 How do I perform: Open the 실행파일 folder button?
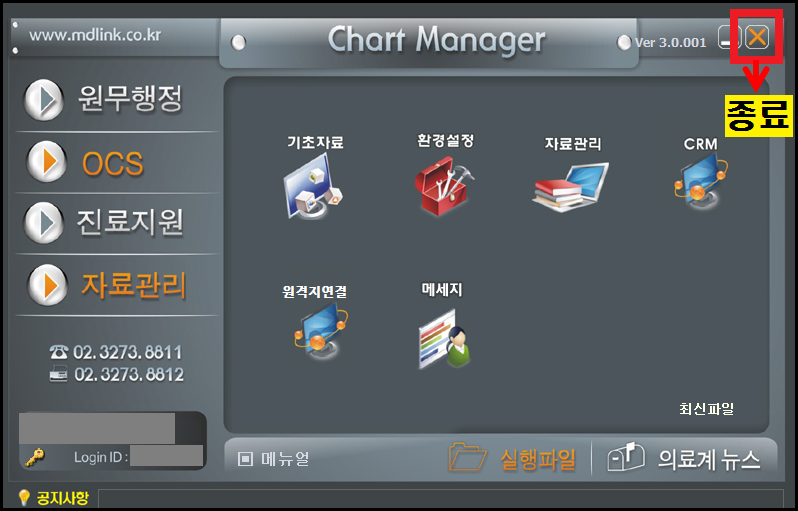tap(512, 459)
